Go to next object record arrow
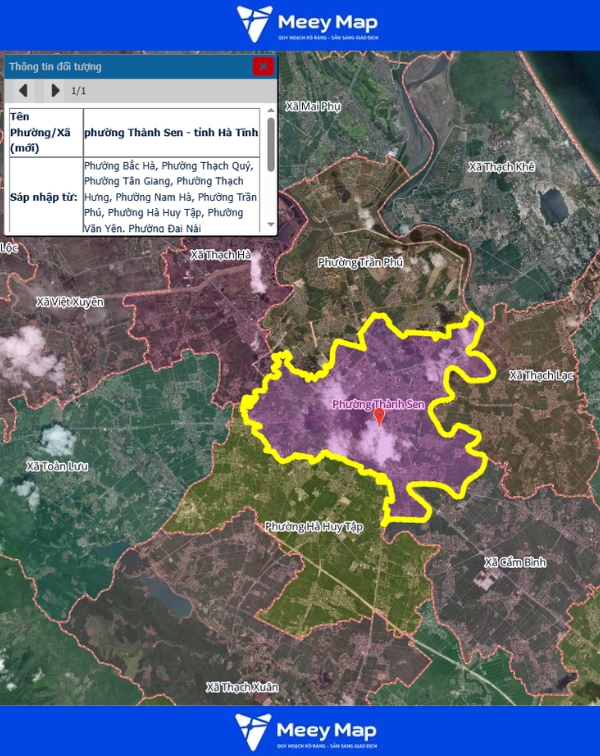 [55, 91]
